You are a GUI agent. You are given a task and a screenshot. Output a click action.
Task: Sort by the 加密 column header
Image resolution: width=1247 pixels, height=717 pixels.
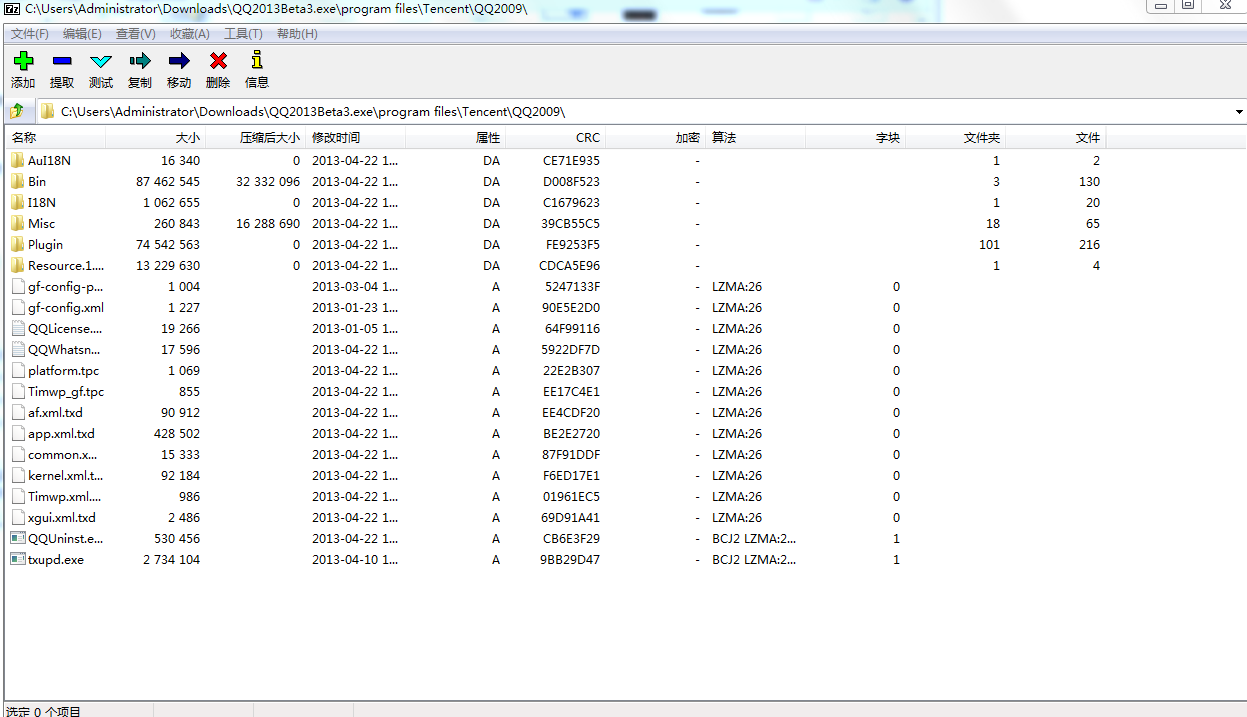coord(655,138)
